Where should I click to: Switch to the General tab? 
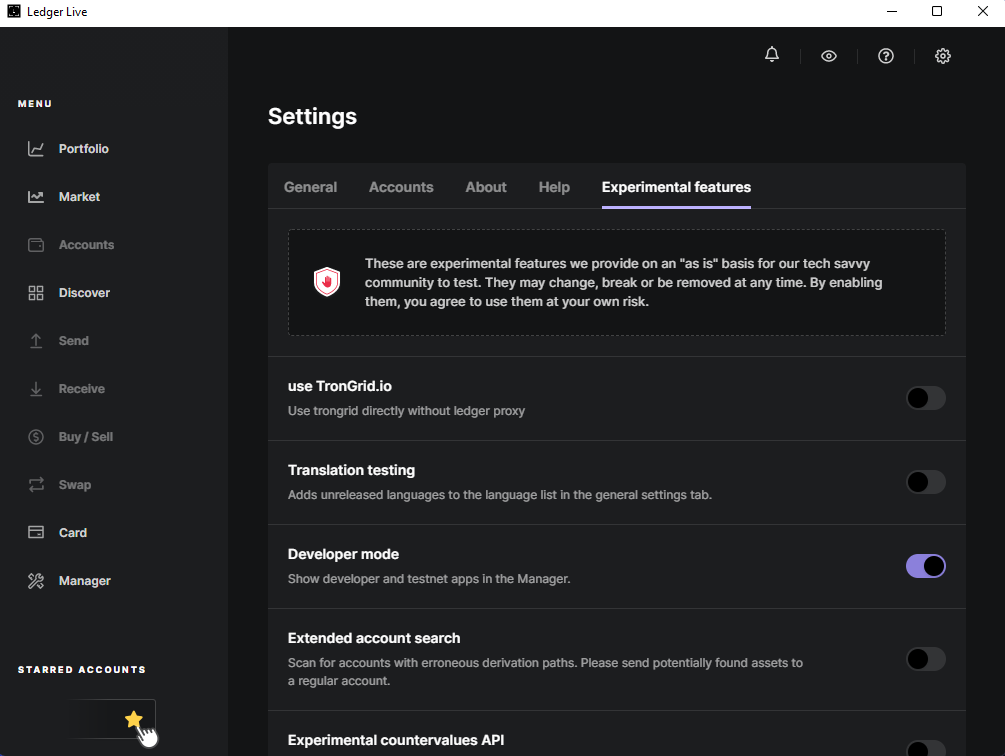coord(310,187)
